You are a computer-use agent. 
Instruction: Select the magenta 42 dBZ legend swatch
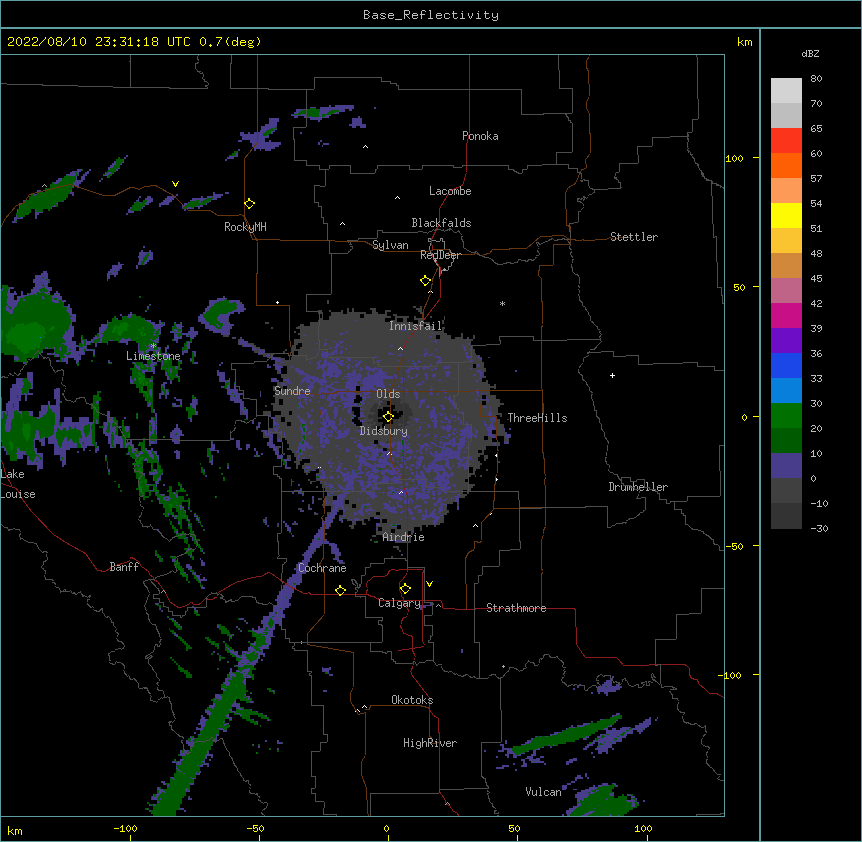tap(786, 315)
